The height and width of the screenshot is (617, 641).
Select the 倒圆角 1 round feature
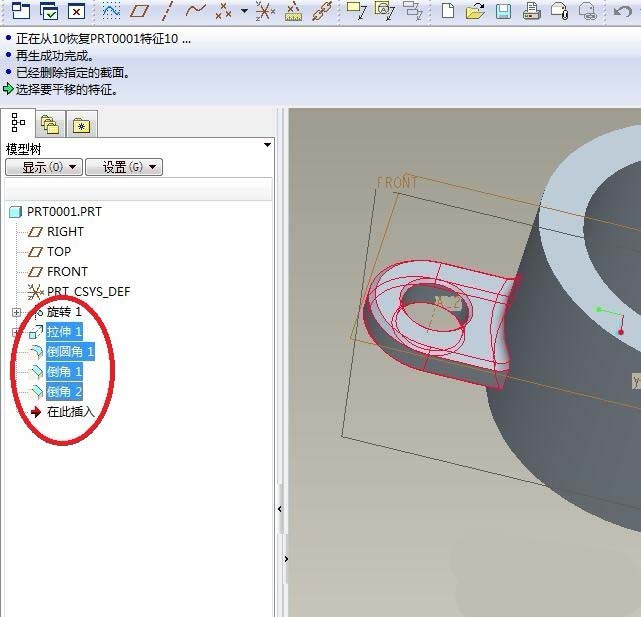[70, 351]
